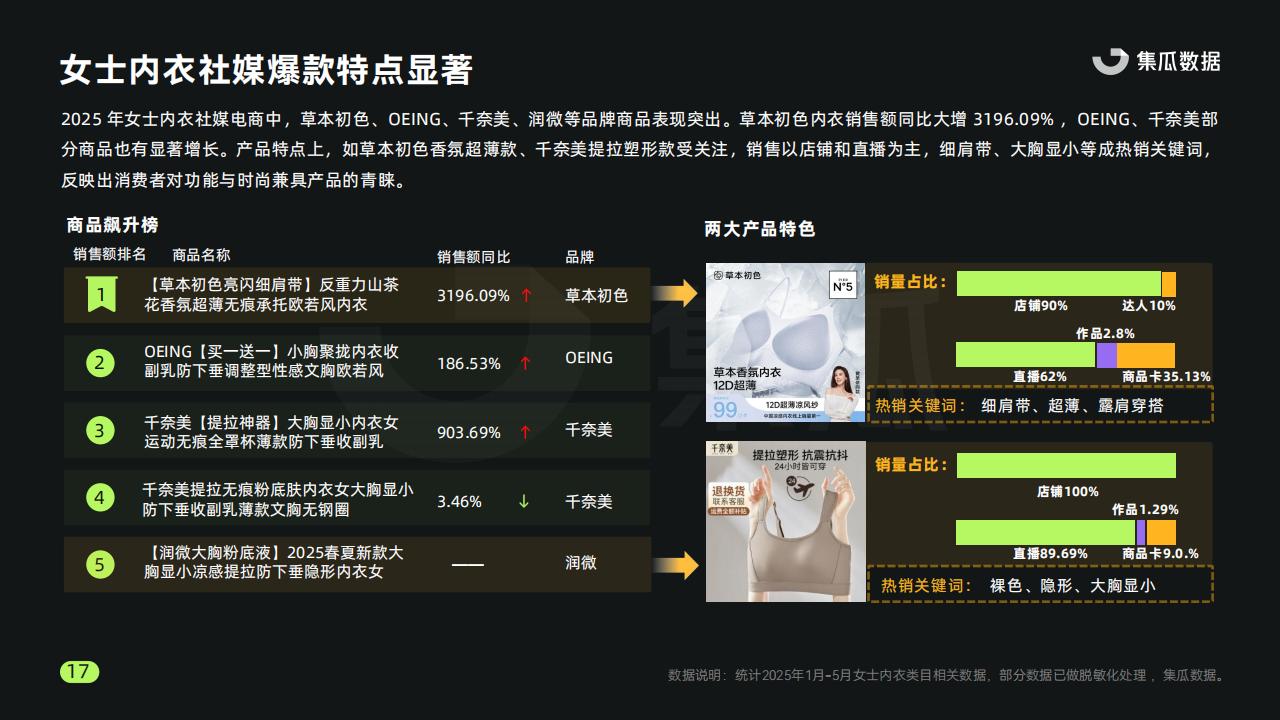The image size is (1280, 720).
Task: Click the intro paragraph starting 2025 年女士内衣
Action: 640,150
